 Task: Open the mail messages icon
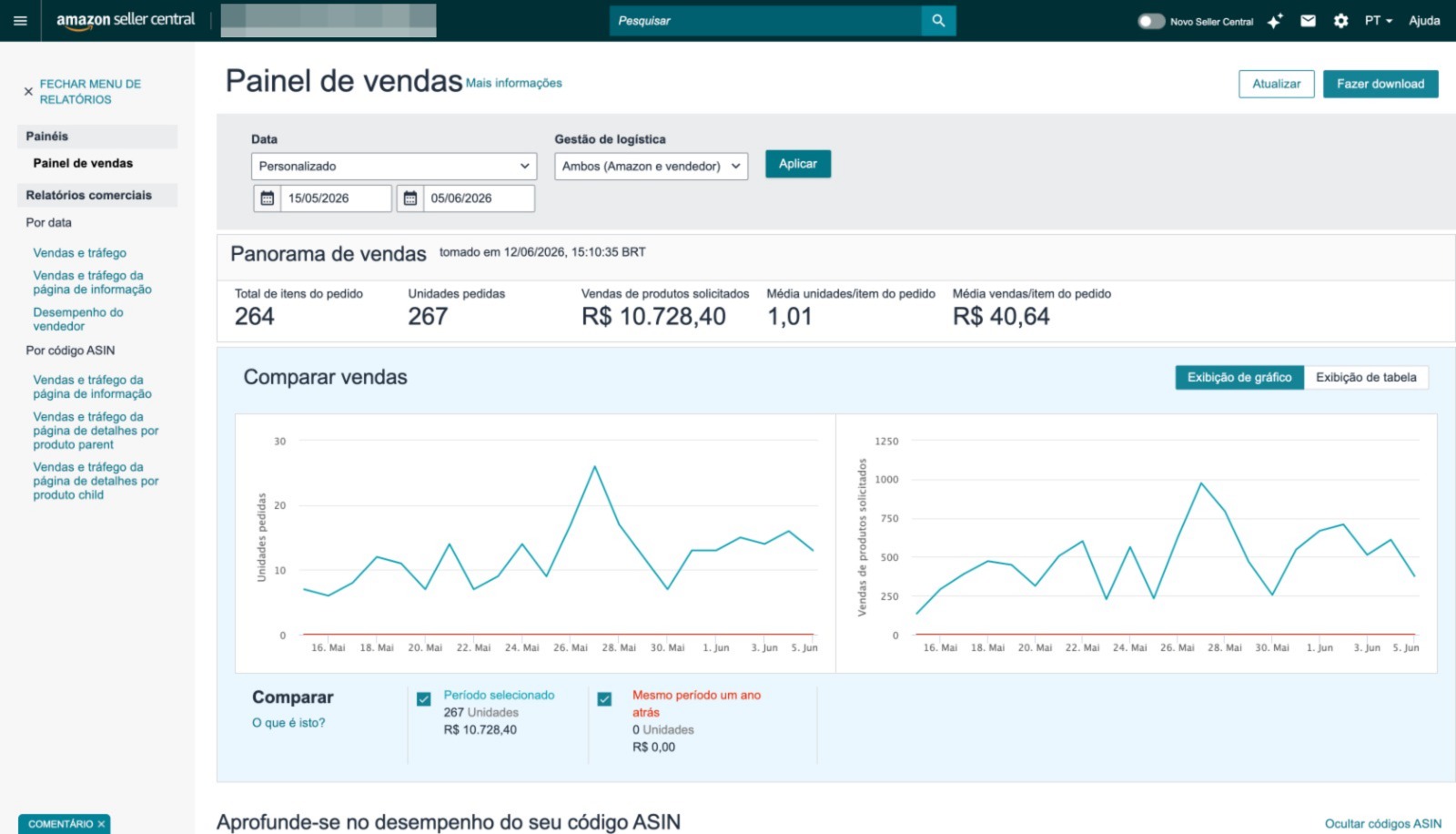click(x=1308, y=20)
